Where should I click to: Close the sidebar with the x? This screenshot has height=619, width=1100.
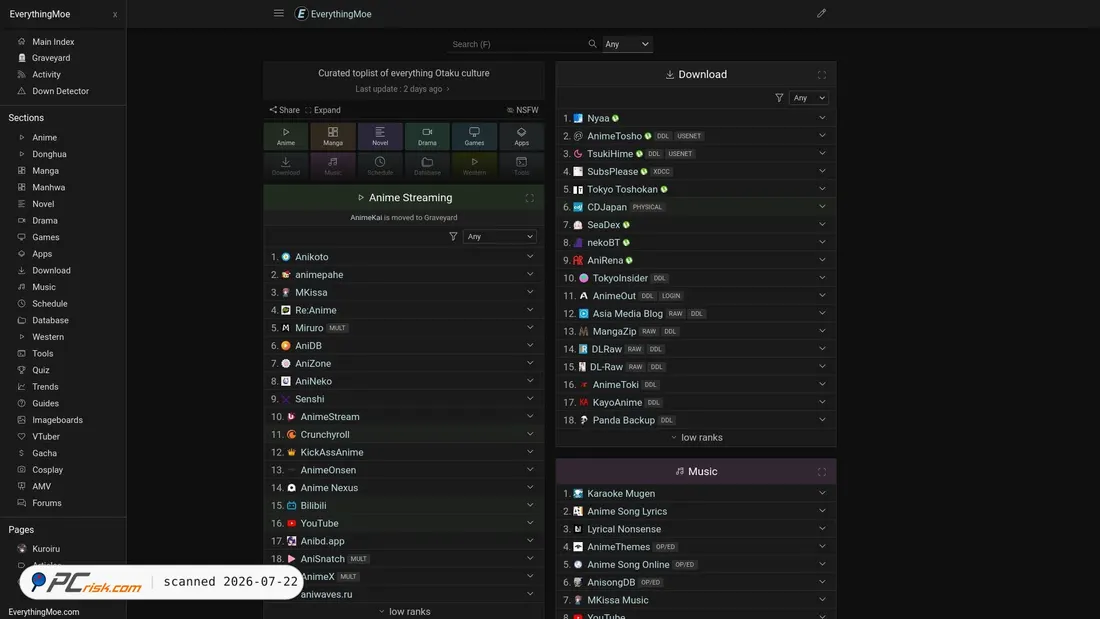tap(115, 14)
